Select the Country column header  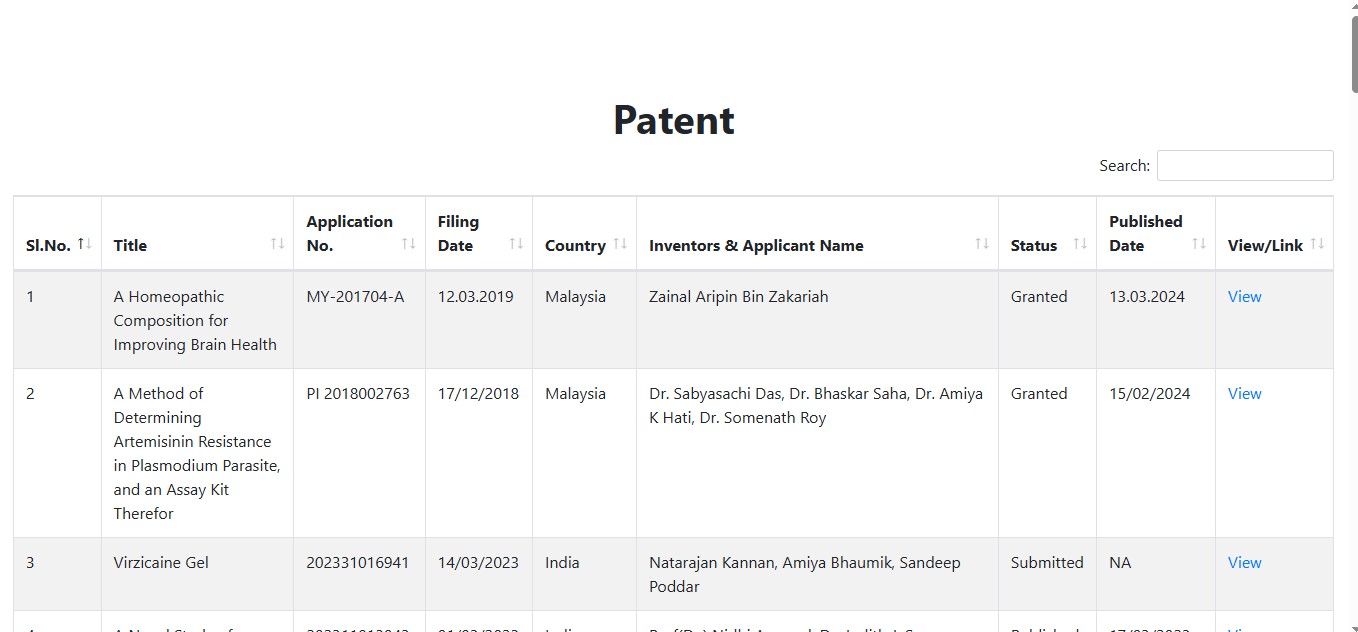(575, 246)
